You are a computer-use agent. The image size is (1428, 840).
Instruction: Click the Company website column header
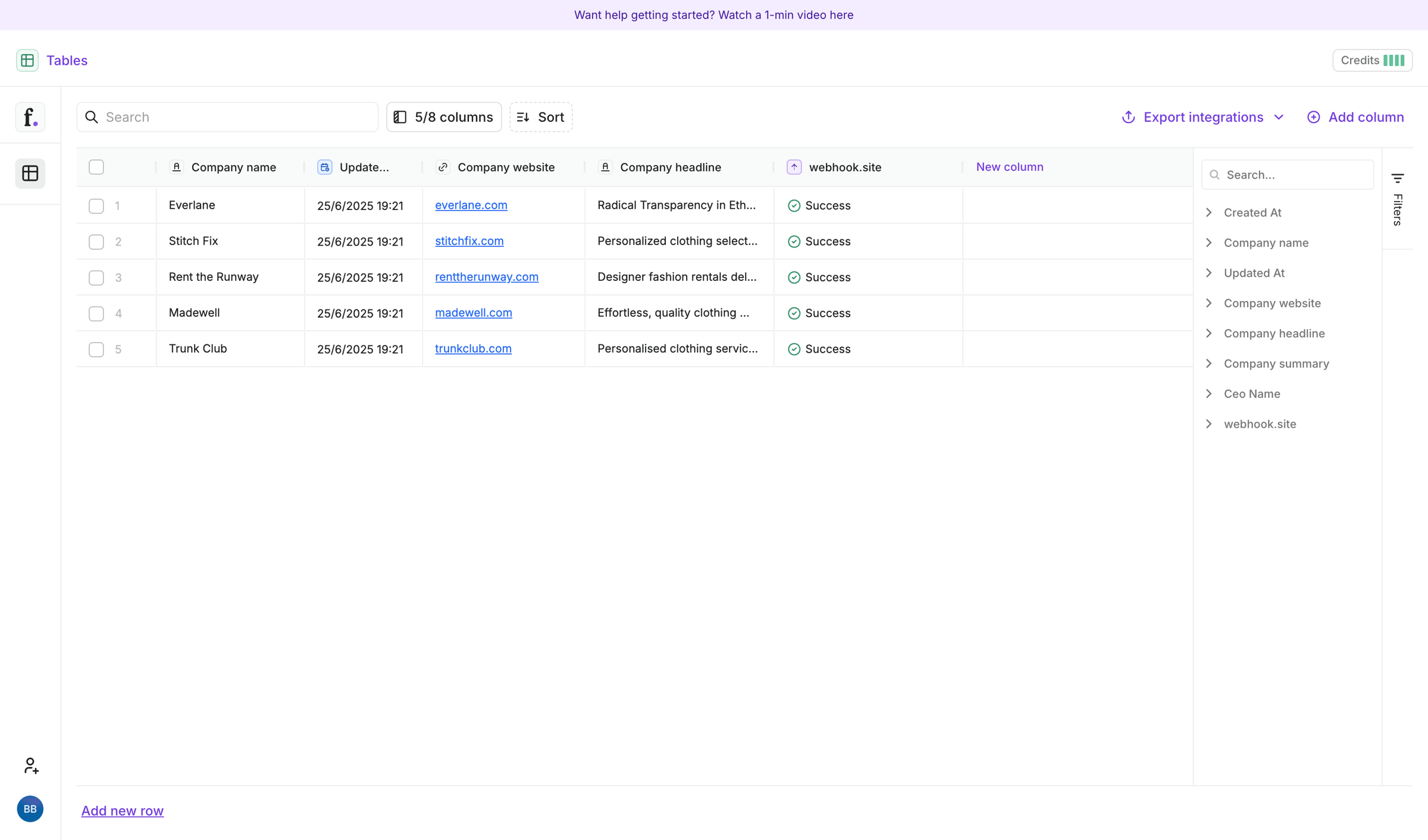[x=503, y=167]
